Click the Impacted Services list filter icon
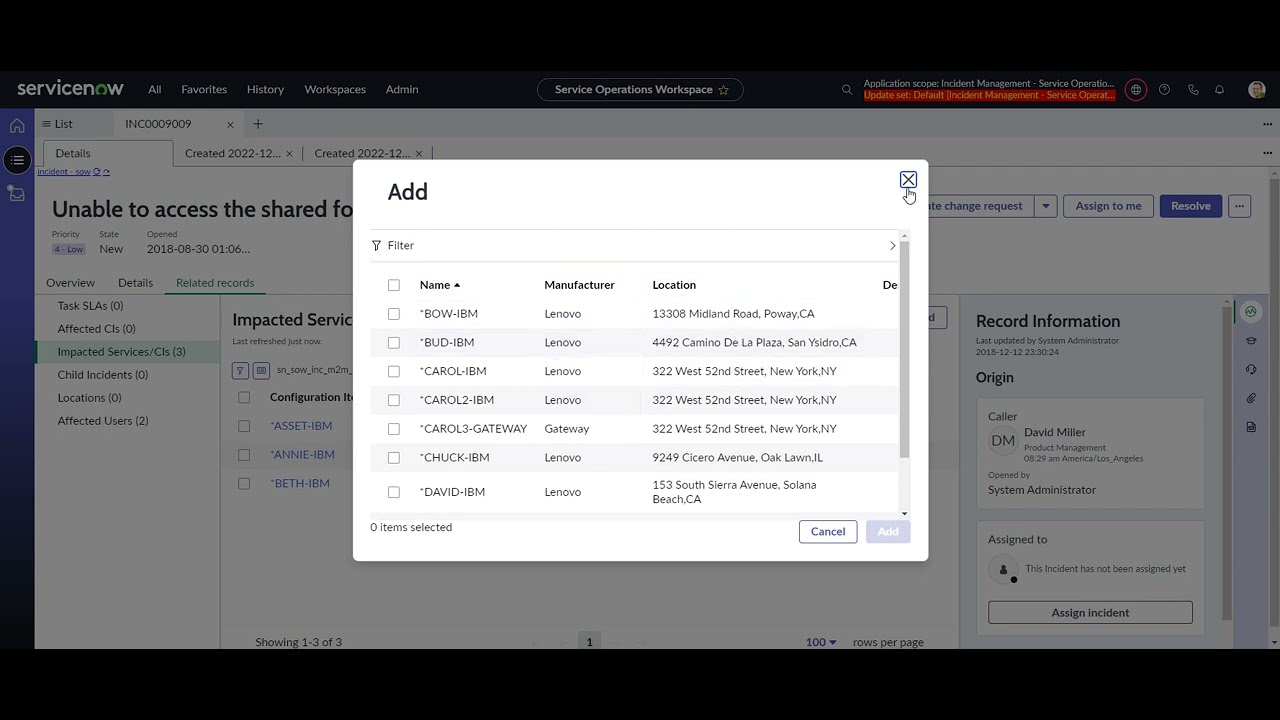 [x=240, y=371]
